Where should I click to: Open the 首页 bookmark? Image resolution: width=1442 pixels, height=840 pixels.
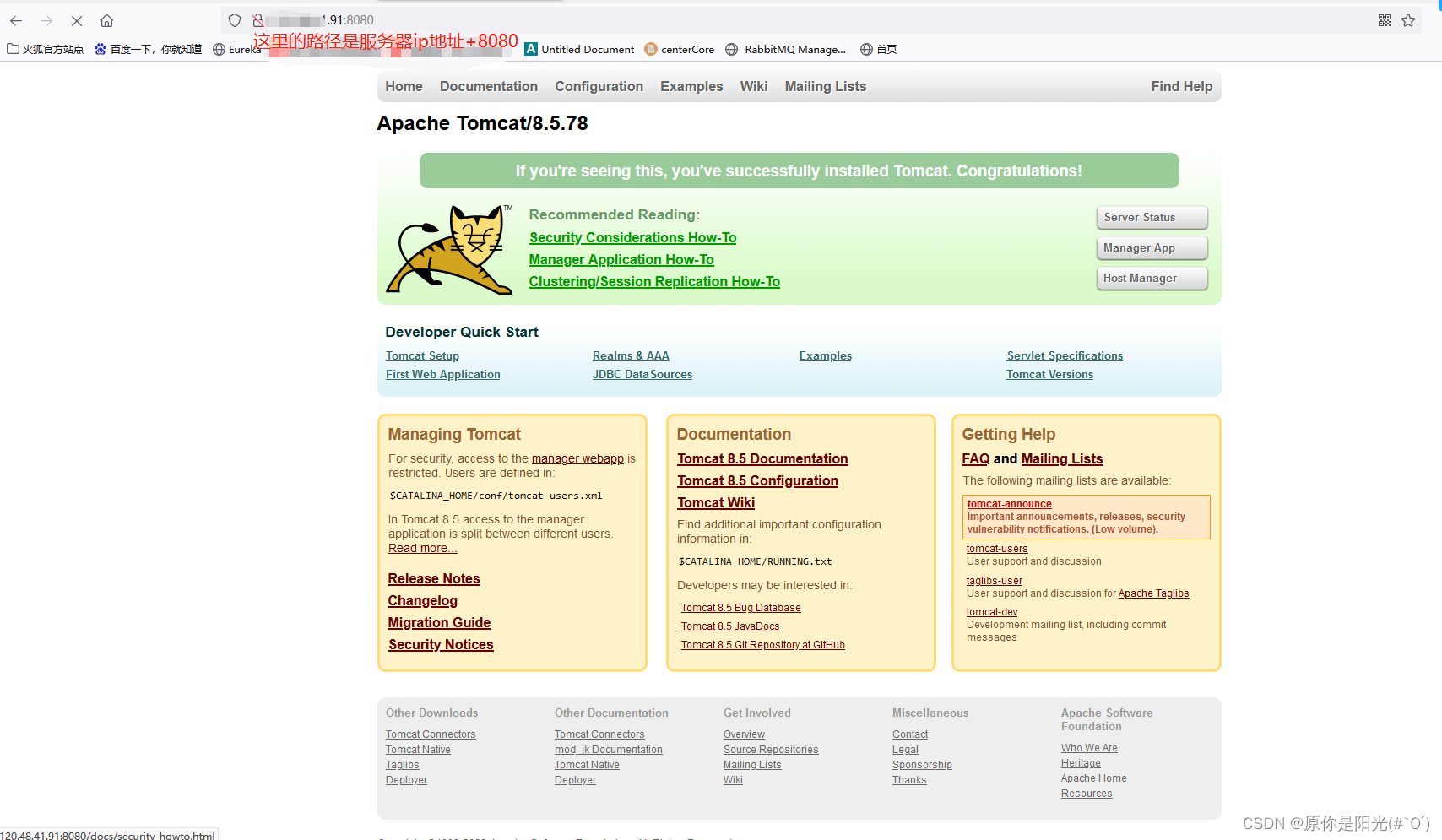tap(878, 49)
